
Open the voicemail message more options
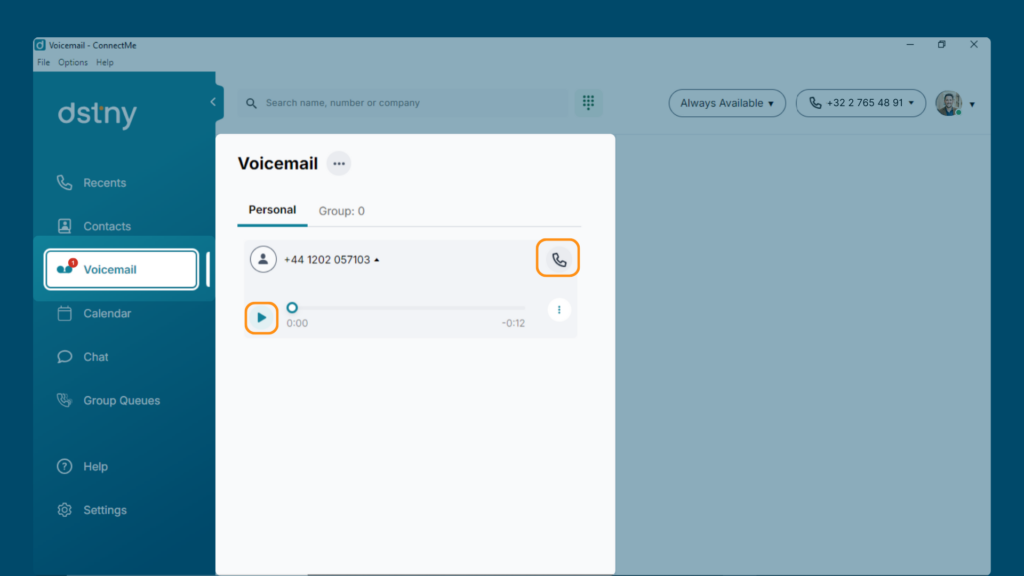tap(559, 310)
